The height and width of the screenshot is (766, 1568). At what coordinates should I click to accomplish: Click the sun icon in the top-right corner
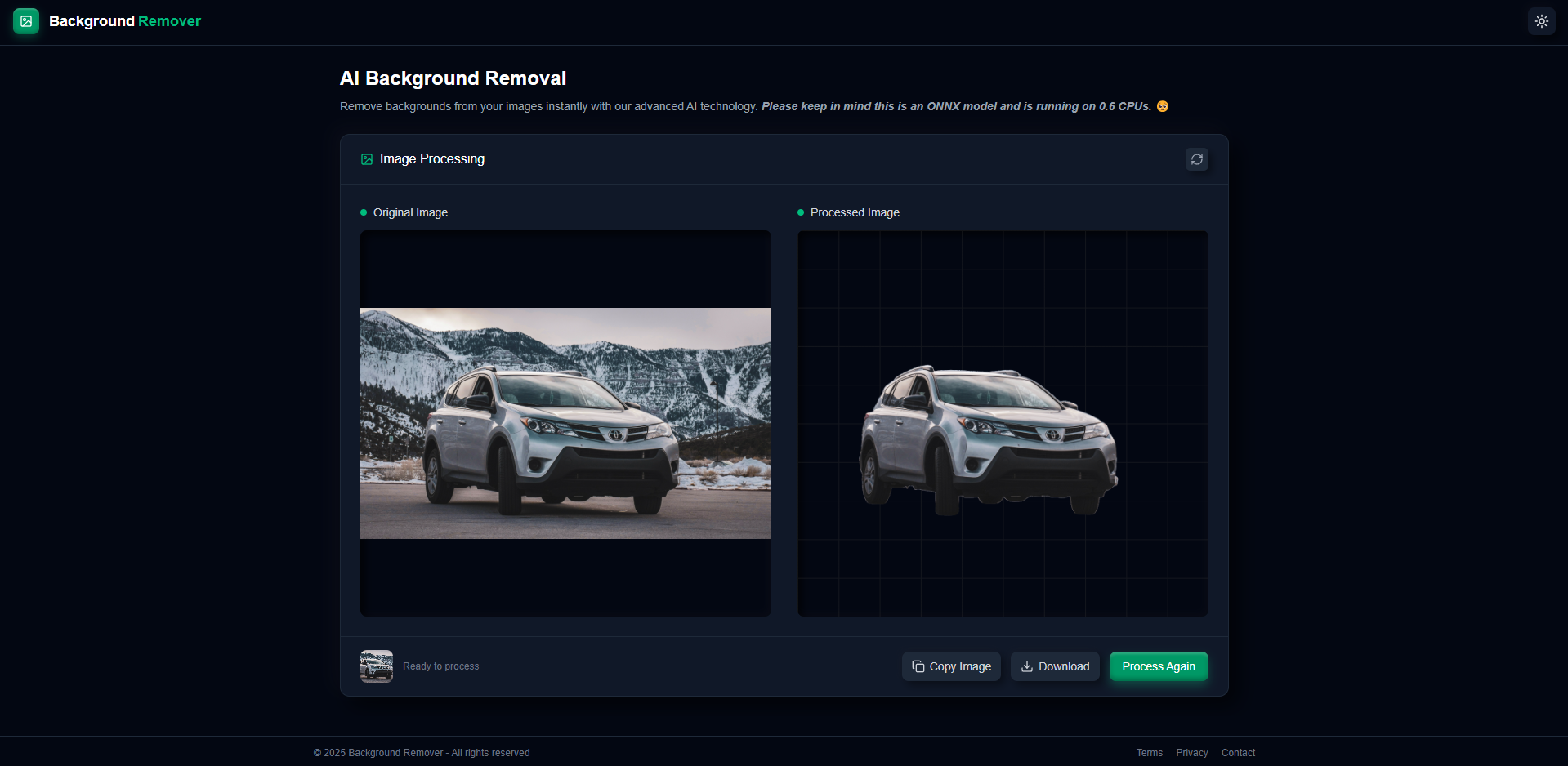[1541, 21]
